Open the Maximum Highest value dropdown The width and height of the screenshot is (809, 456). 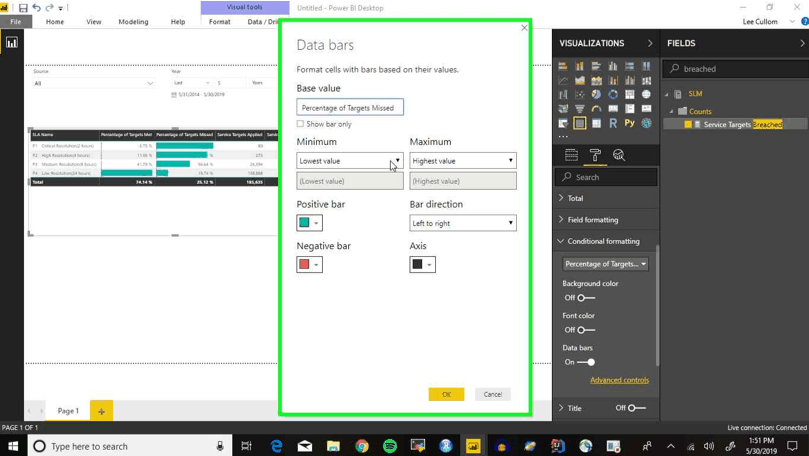click(463, 160)
